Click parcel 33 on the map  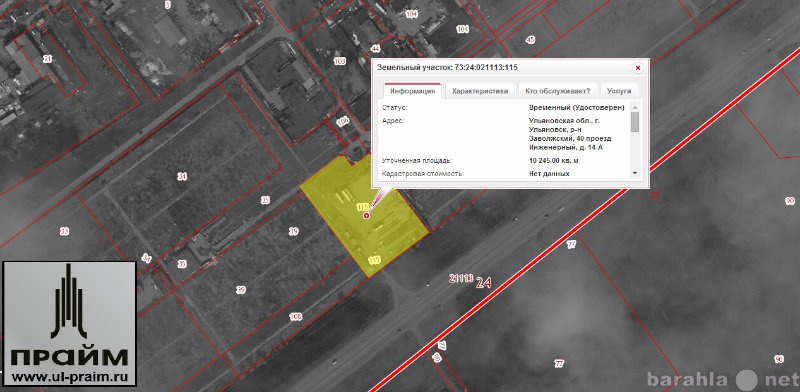(x=64, y=232)
